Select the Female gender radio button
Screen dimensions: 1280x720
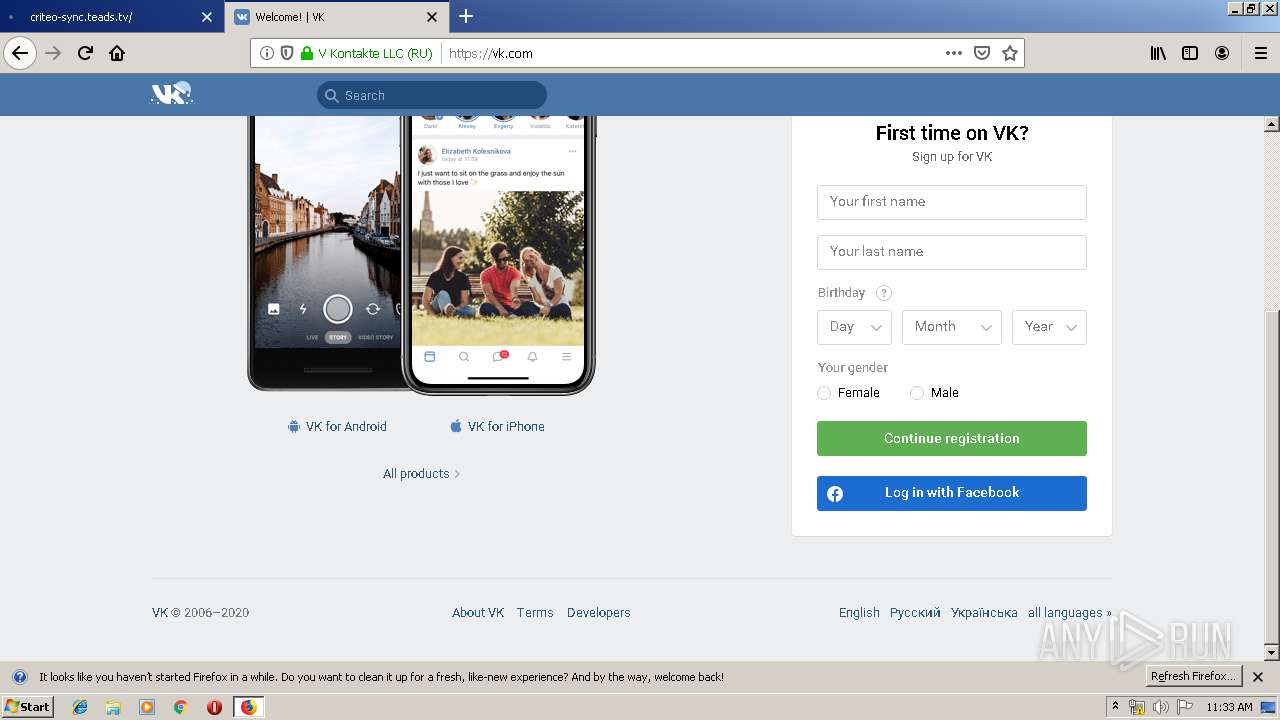coord(824,393)
